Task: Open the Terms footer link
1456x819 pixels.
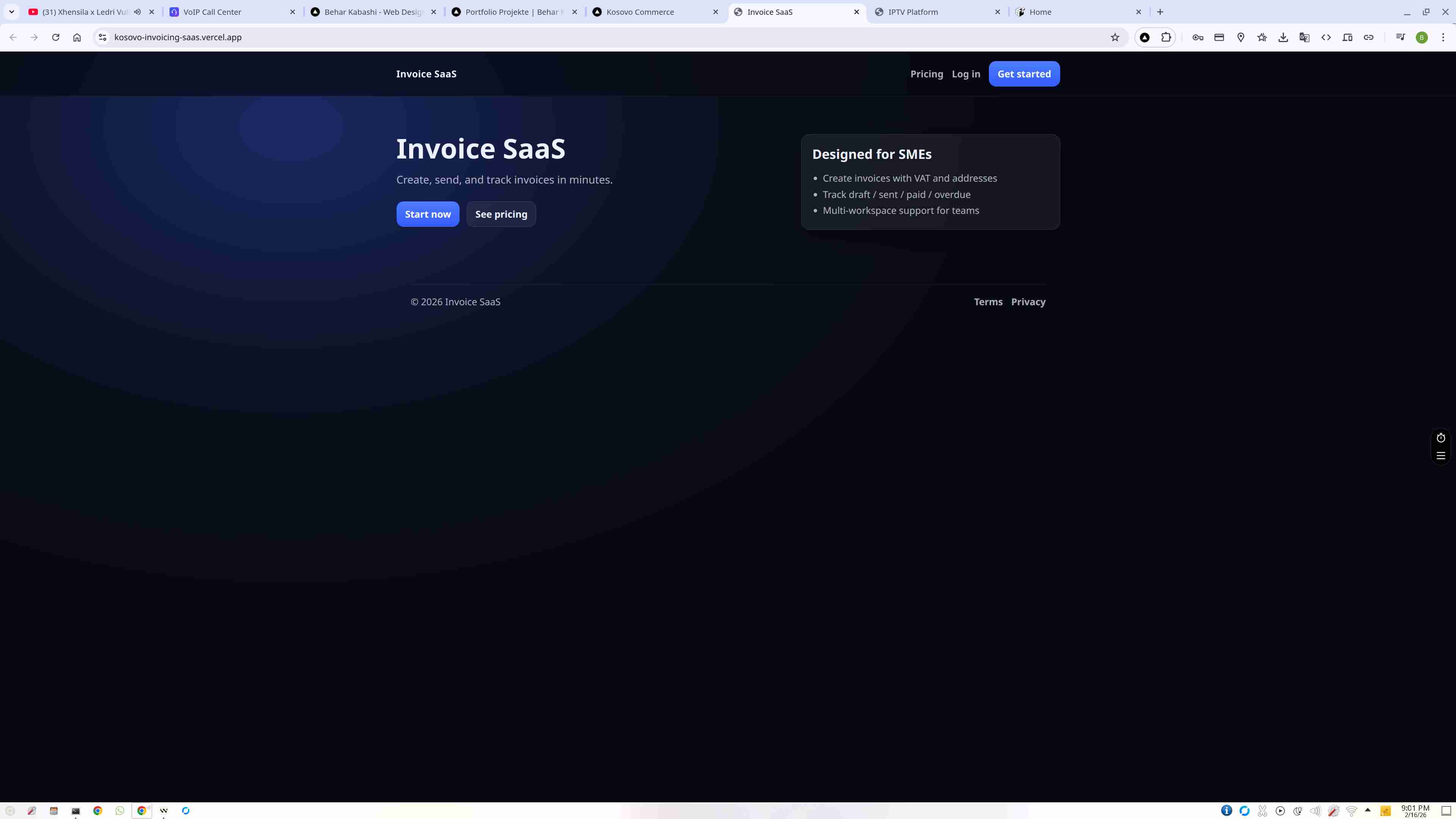Action: point(988,302)
